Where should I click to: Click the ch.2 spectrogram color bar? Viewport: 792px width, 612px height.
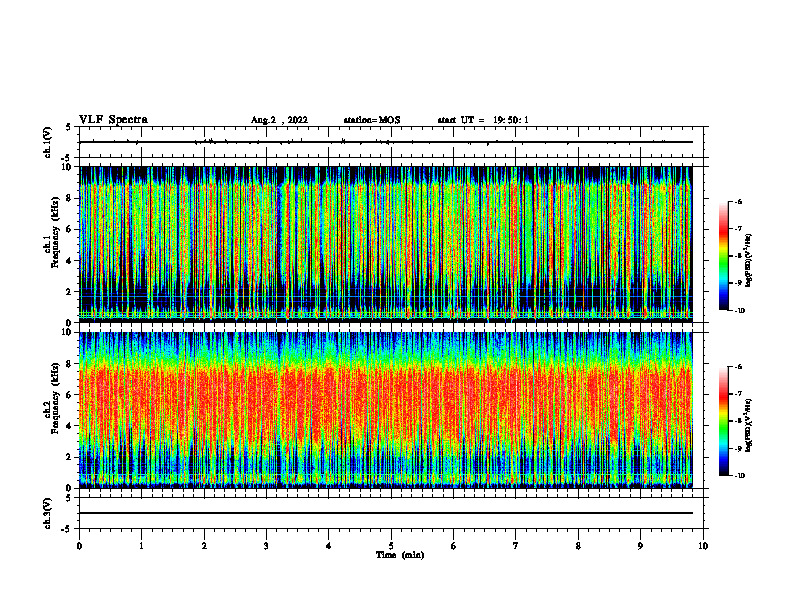point(723,421)
